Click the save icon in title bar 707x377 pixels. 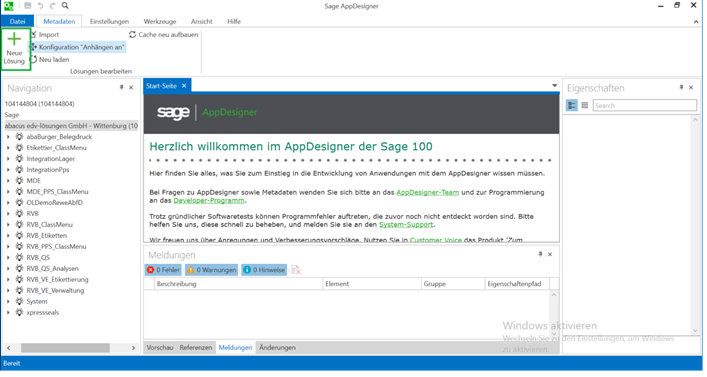pos(28,6)
